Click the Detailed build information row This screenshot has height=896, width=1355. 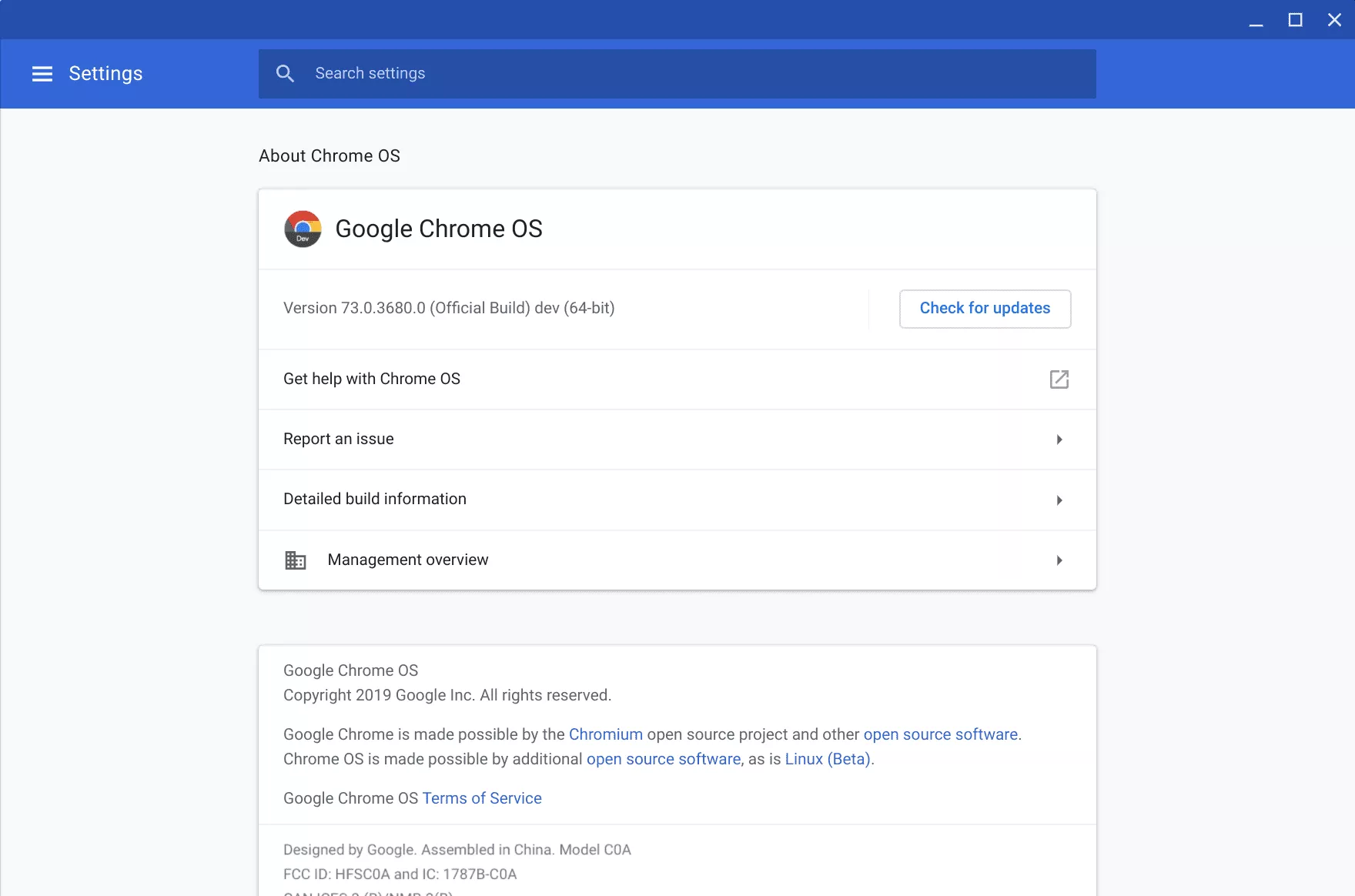pos(375,499)
